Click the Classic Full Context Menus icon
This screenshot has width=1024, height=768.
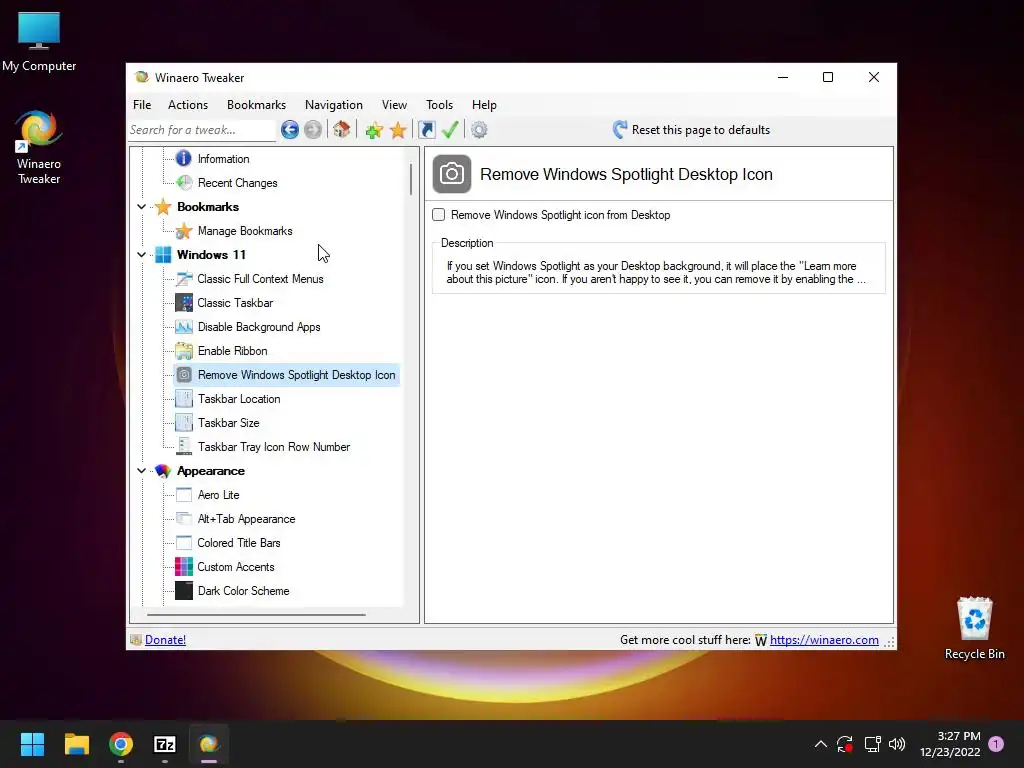click(x=184, y=279)
